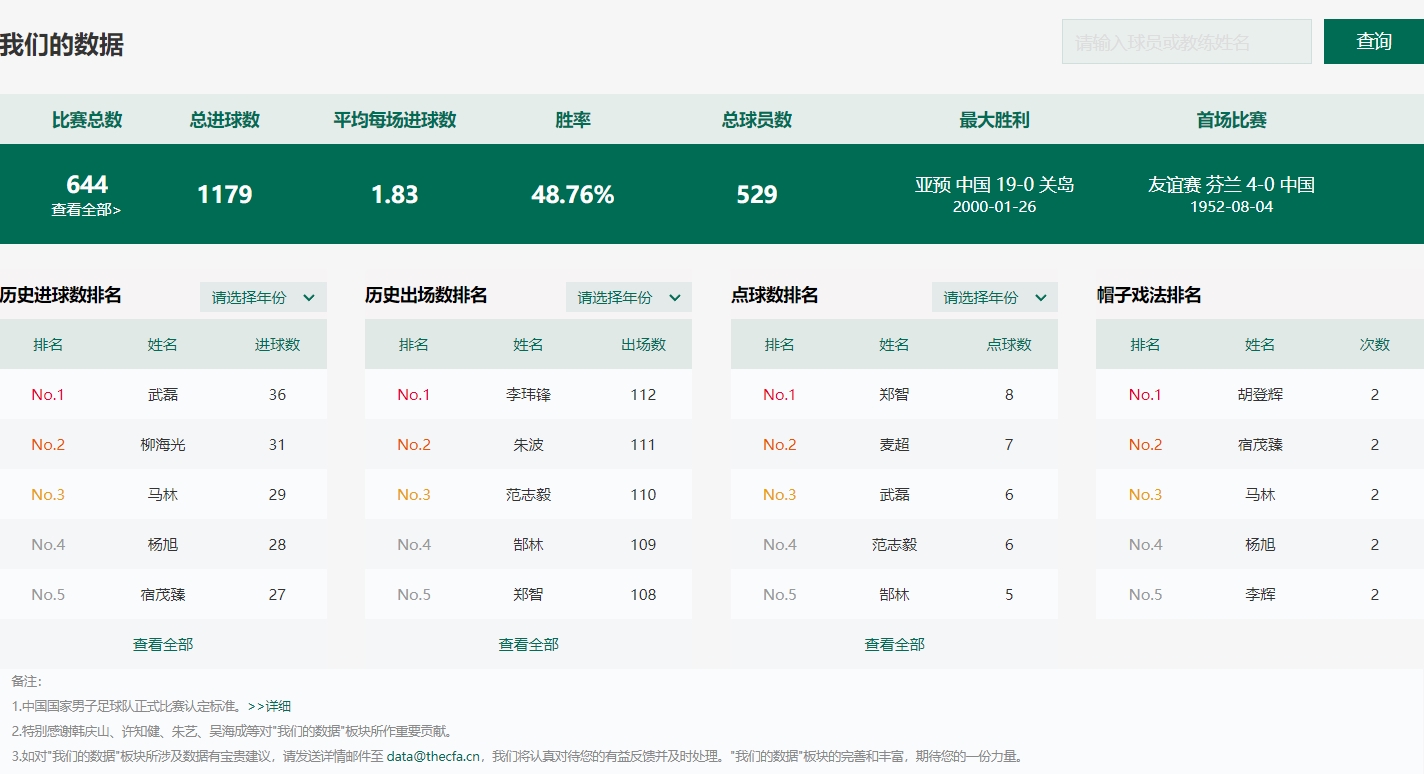This screenshot has height=774, width=1424.
Task: Select 范志毅 in penalty ranking
Action: click(895, 545)
